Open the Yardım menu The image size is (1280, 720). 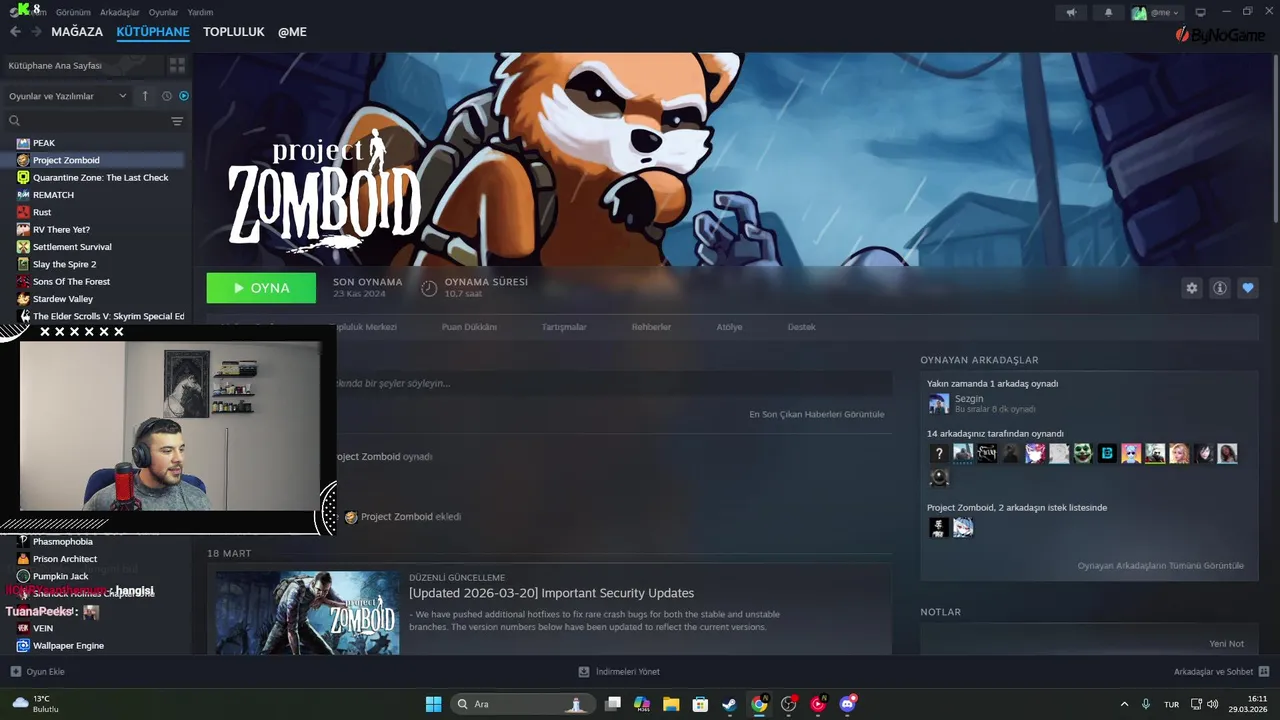click(200, 12)
